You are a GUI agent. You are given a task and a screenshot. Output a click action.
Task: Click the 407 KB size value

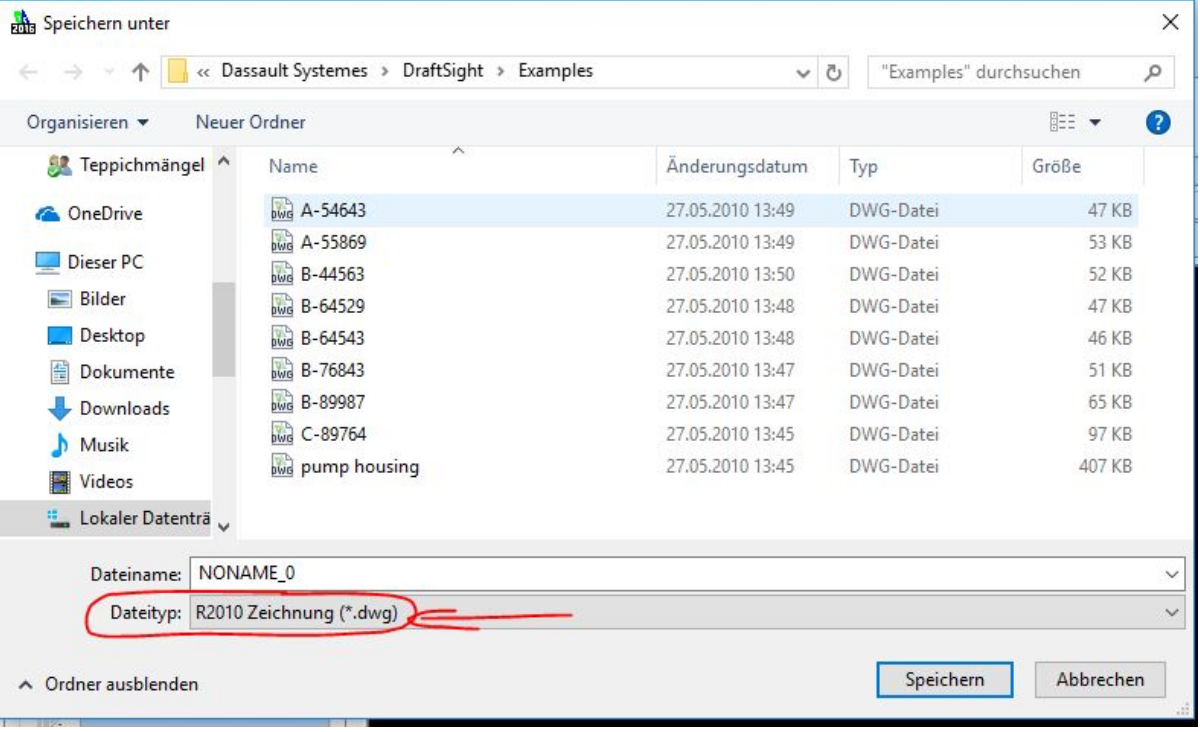[1106, 466]
